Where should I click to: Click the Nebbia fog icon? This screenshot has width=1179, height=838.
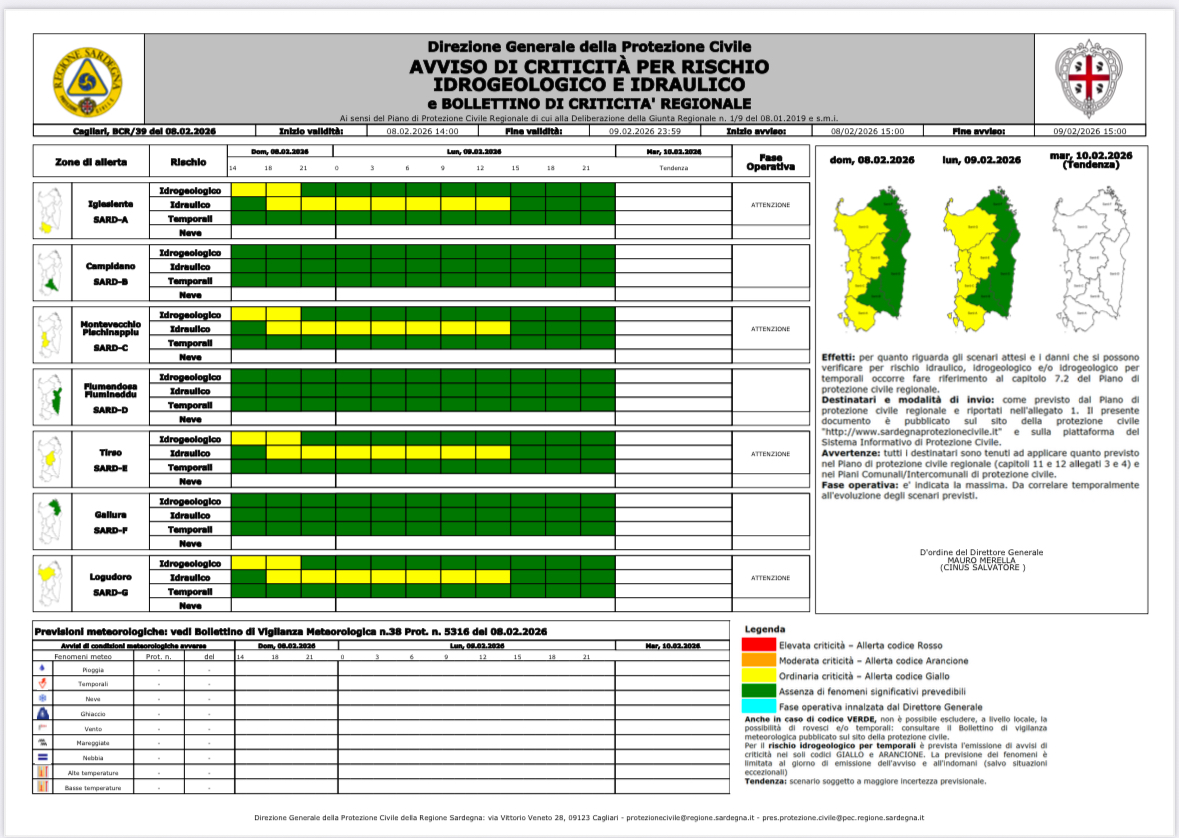coord(42,758)
